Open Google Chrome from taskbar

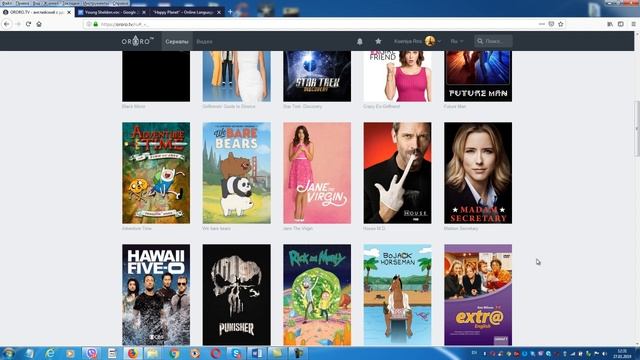[174, 353]
